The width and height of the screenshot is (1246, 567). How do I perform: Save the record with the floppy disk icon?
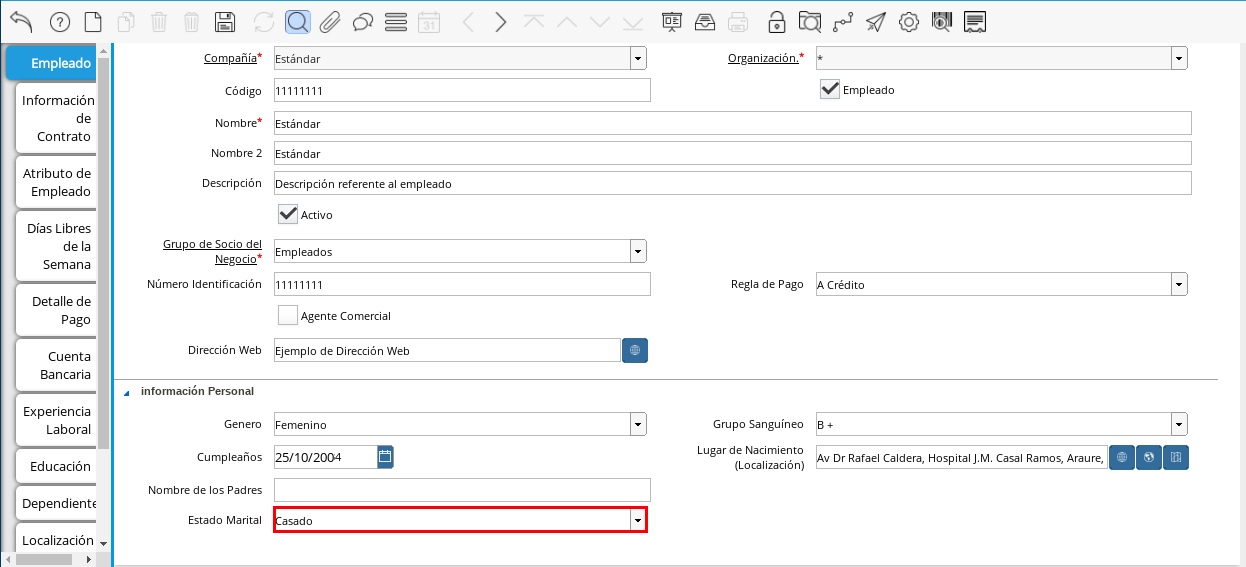[x=226, y=21]
